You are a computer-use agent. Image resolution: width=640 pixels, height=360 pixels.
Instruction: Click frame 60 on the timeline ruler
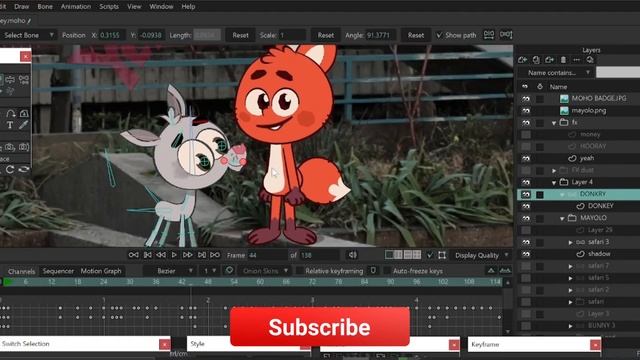260,282
